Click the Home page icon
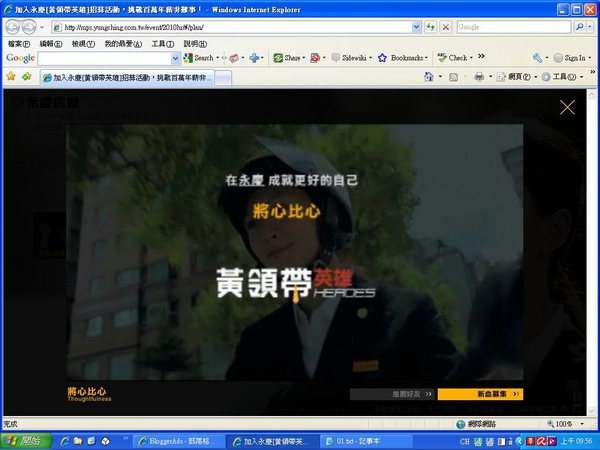Screen dimensions: 600x450 click(429, 77)
